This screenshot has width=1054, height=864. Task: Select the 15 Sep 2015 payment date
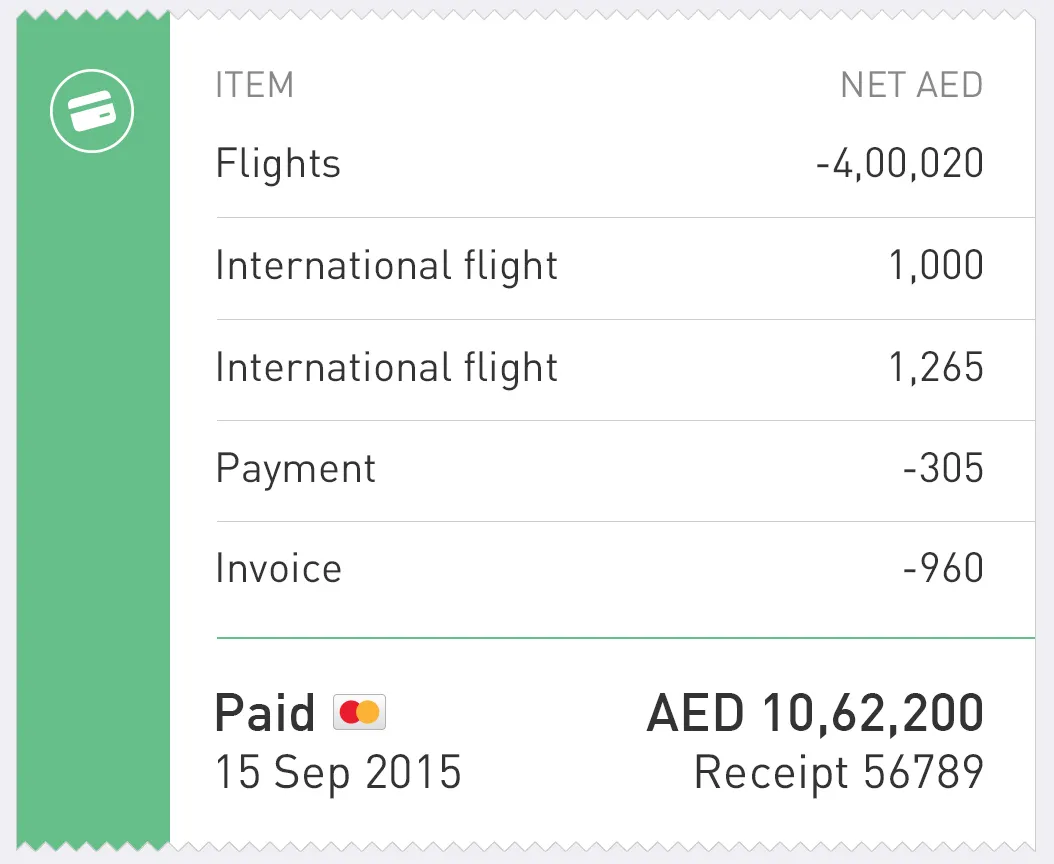tap(338, 772)
